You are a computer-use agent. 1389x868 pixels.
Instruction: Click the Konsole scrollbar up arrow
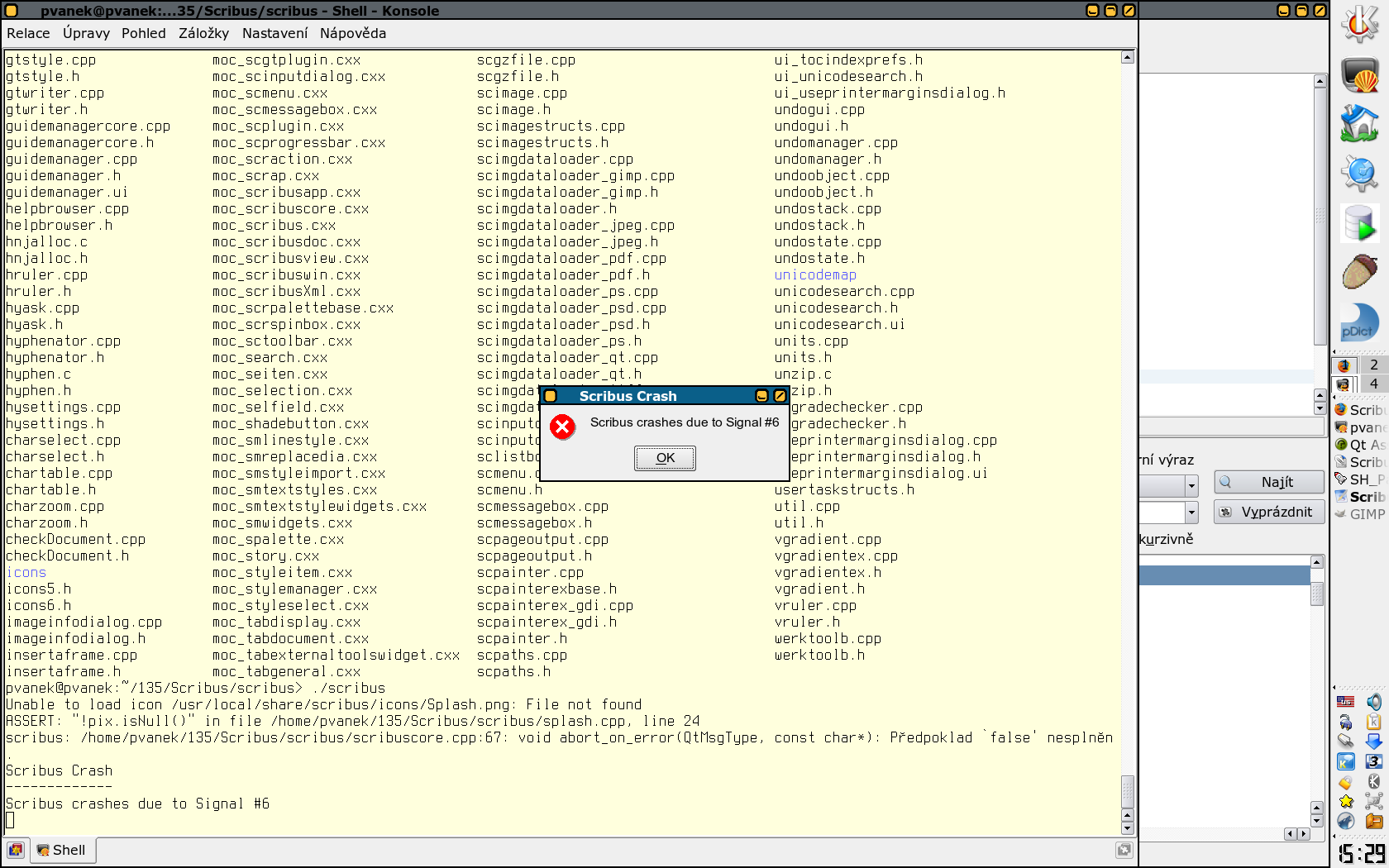coord(1127,58)
